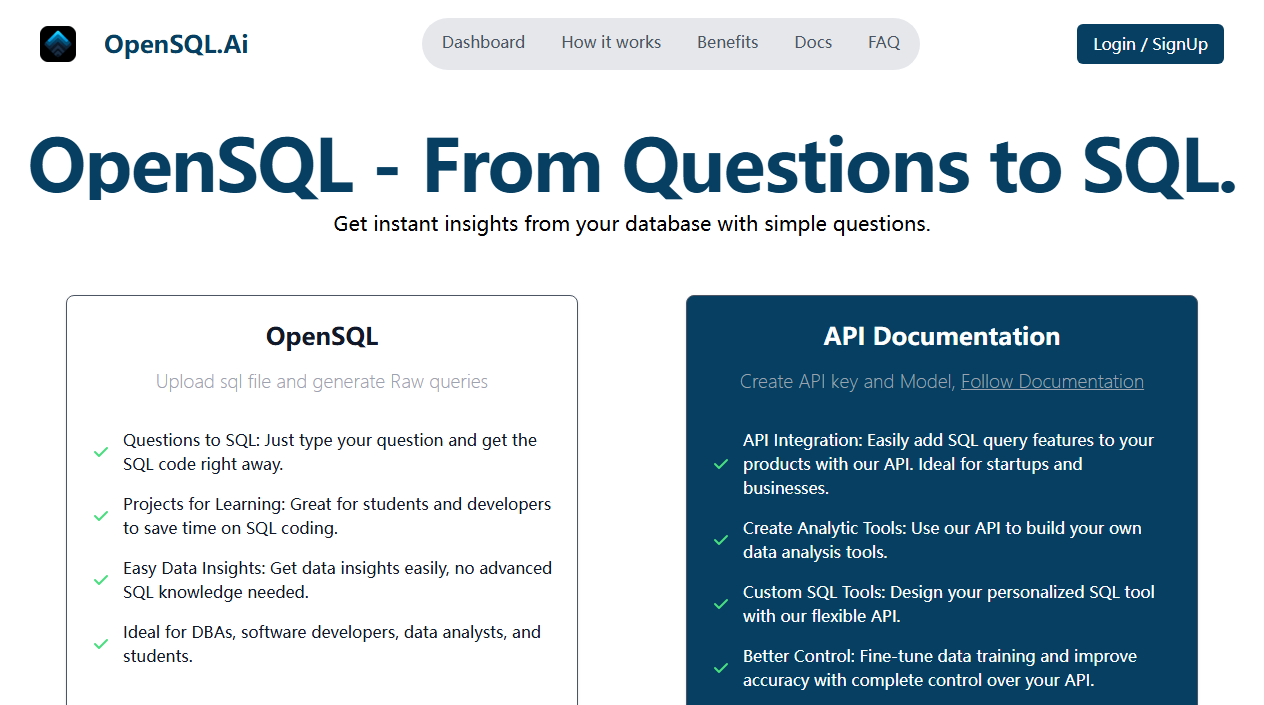Click the OpenSQL.Ai brand name text

[176, 44]
